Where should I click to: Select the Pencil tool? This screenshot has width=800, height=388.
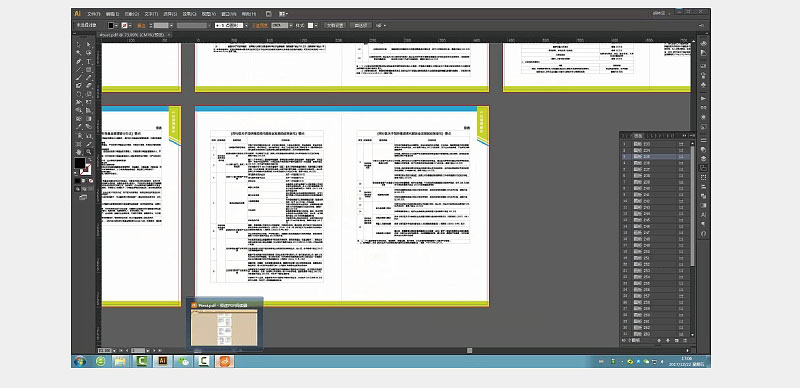point(89,77)
